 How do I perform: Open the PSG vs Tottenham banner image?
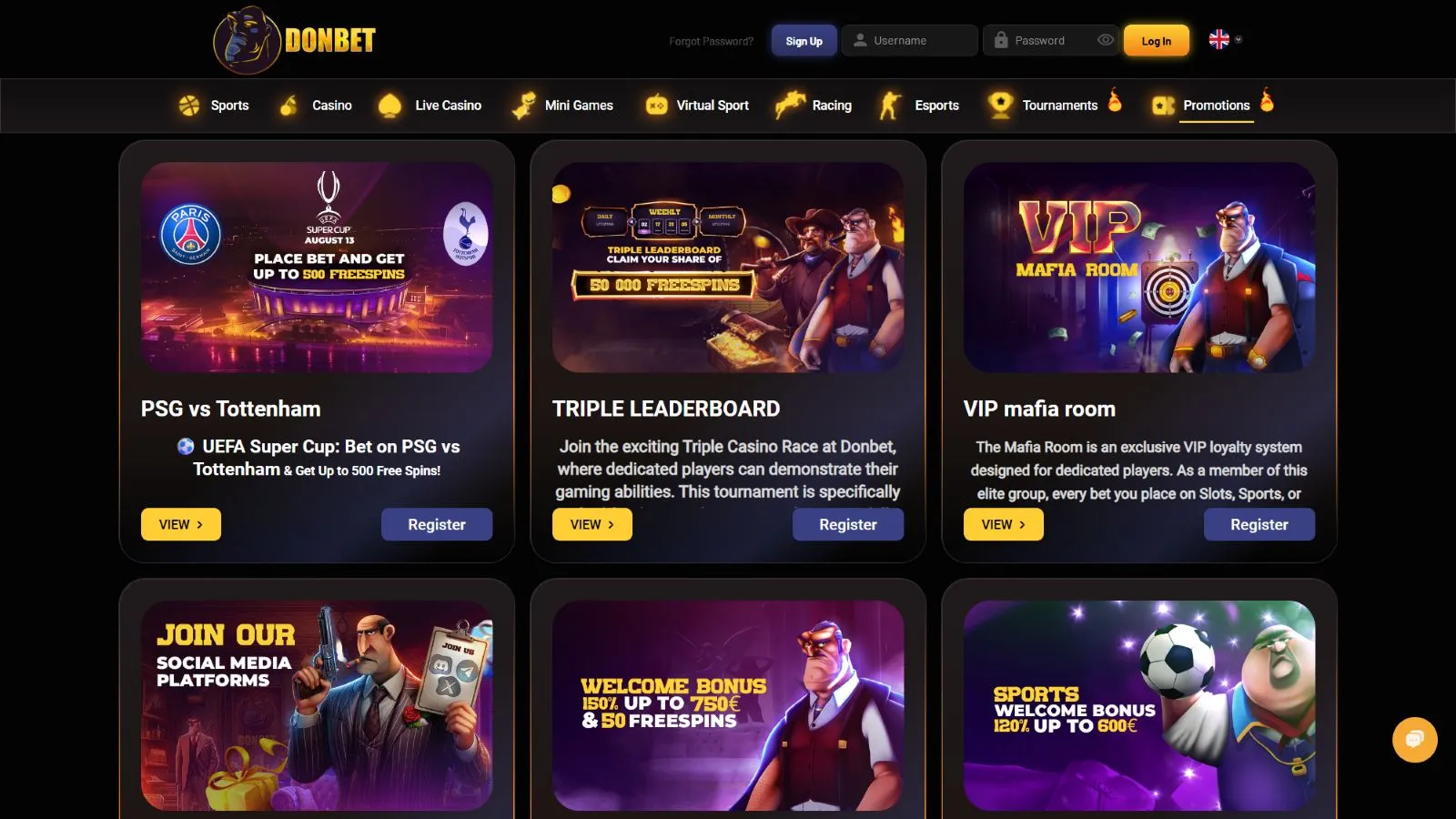[x=317, y=268]
